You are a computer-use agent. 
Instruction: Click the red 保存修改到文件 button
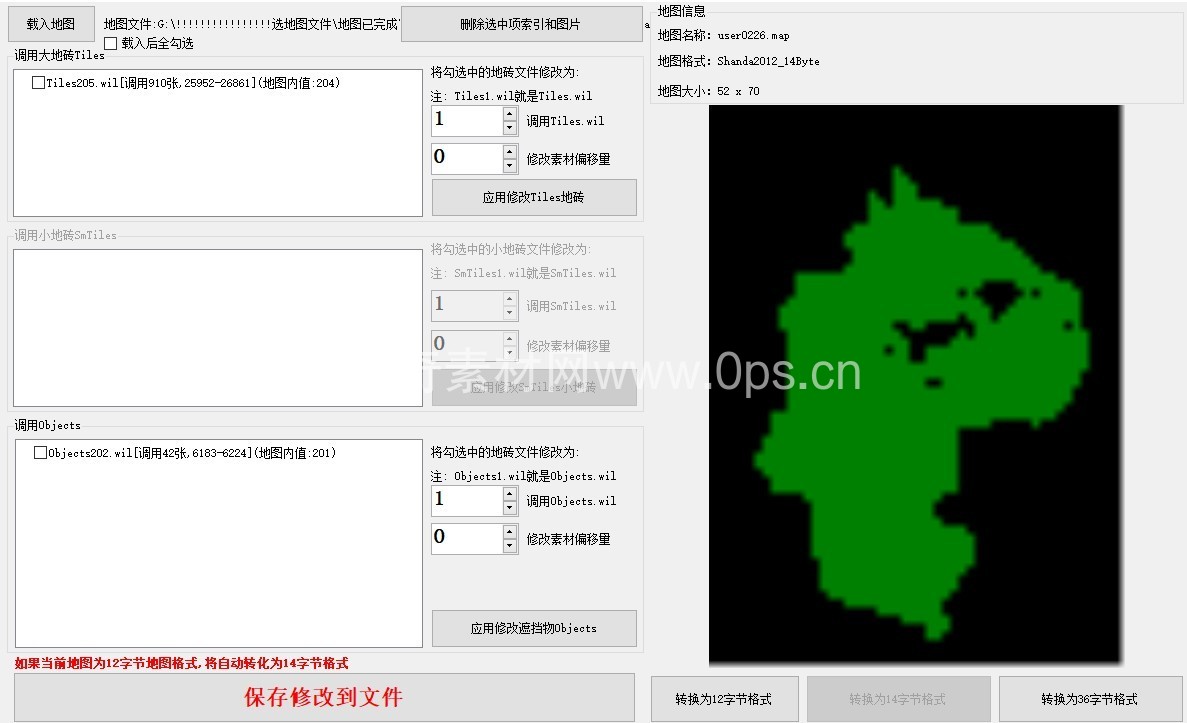point(324,697)
